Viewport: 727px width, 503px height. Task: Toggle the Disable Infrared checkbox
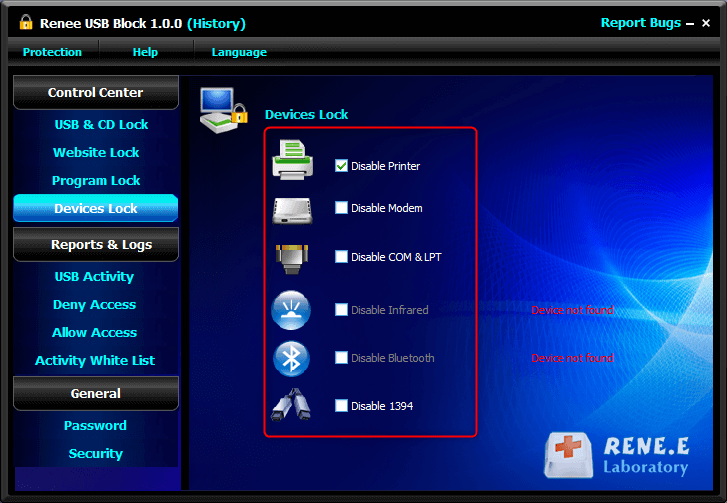(x=341, y=310)
